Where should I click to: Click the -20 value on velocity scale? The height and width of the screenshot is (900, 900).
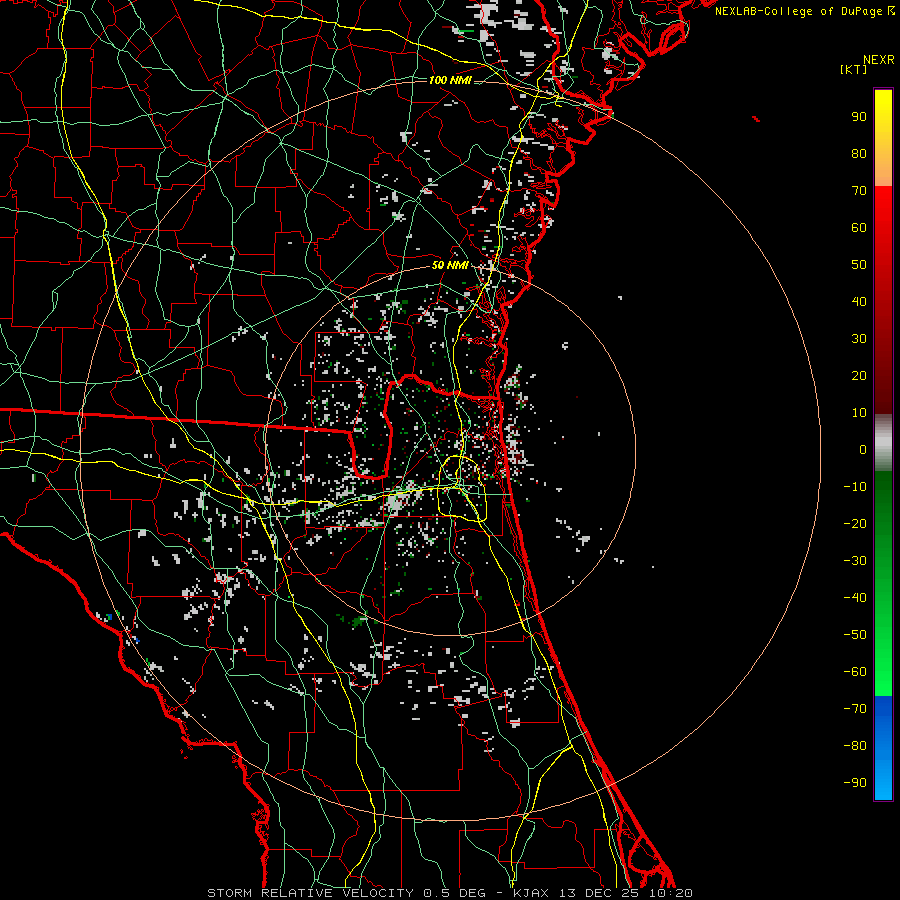point(855,524)
